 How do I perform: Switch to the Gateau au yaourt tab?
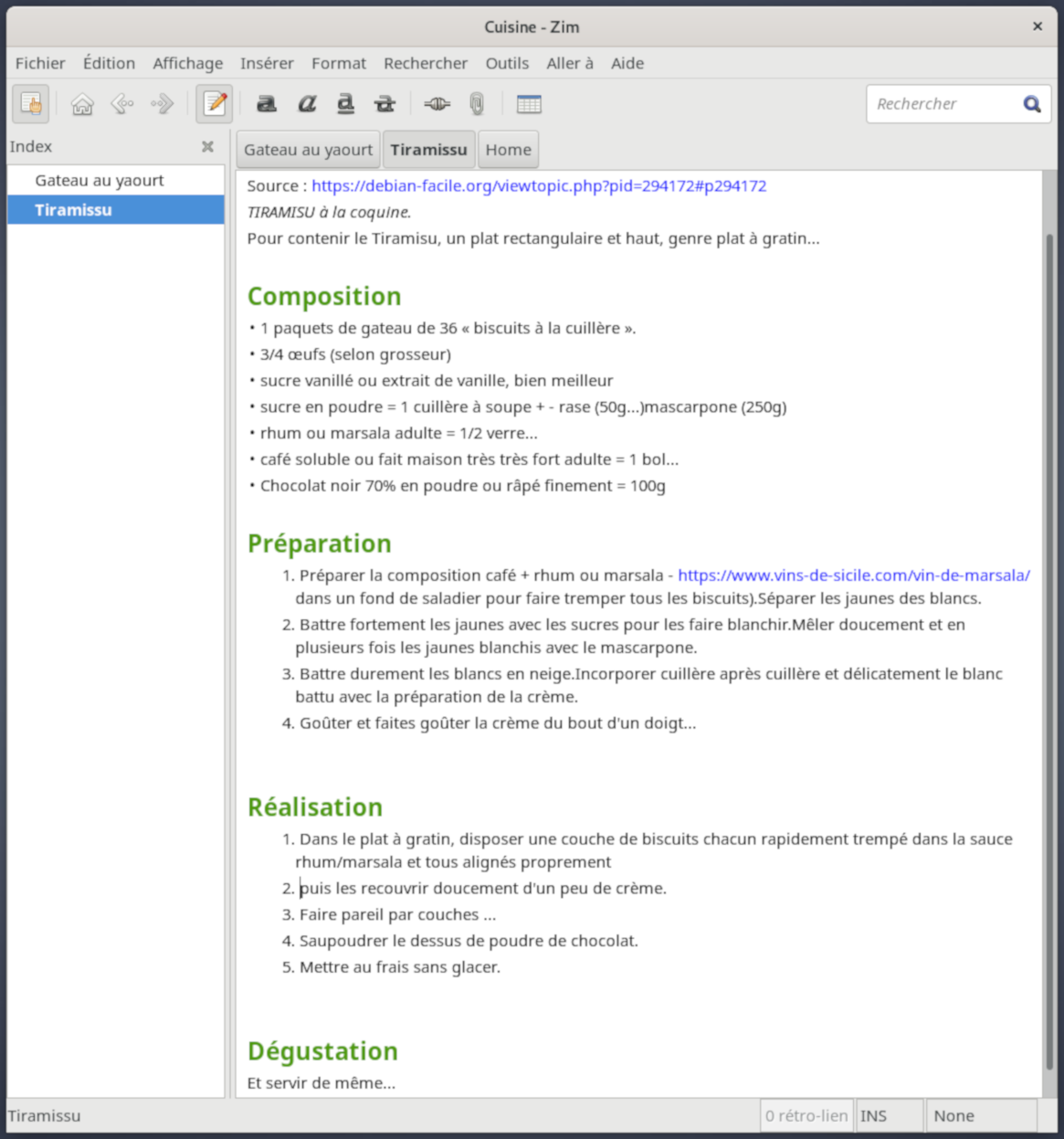click(x=308, y=150)
